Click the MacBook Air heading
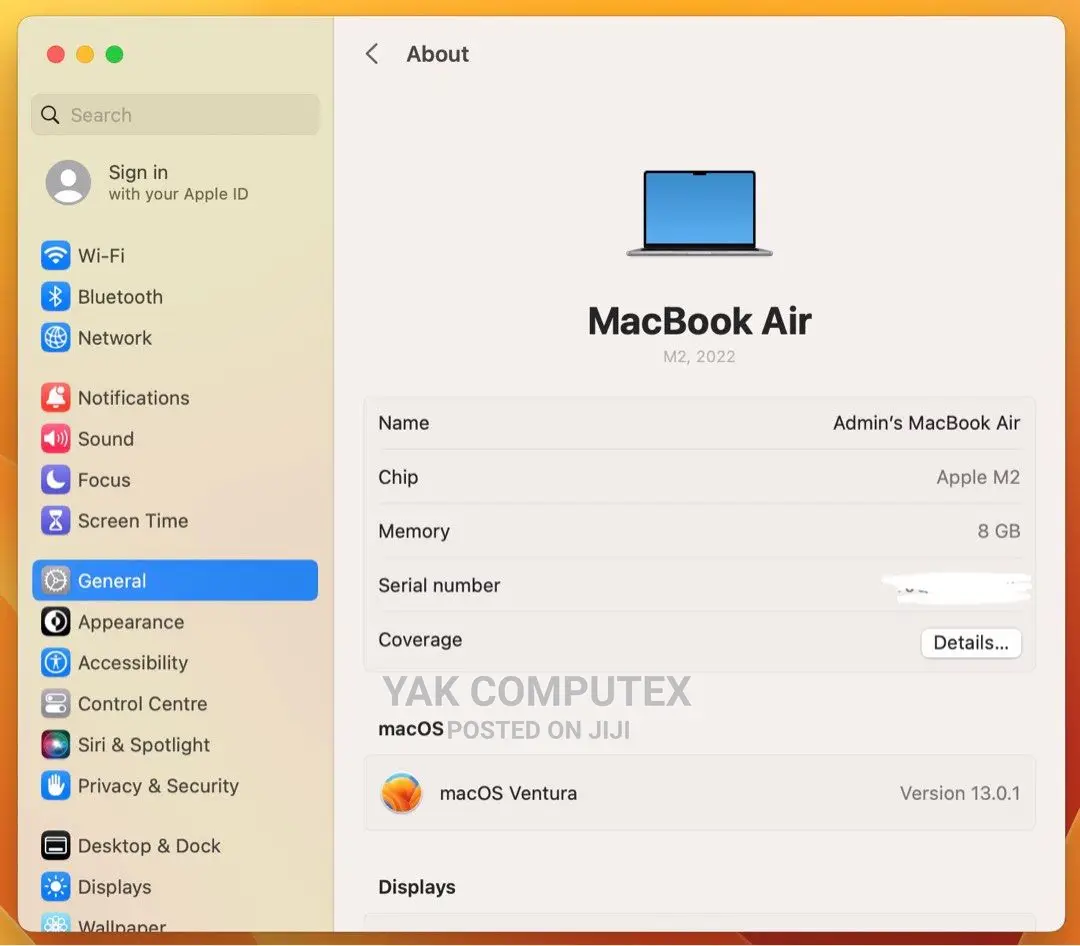Image resolution: width=1080 pixels, height=946 pixels. tap(699, 321)
